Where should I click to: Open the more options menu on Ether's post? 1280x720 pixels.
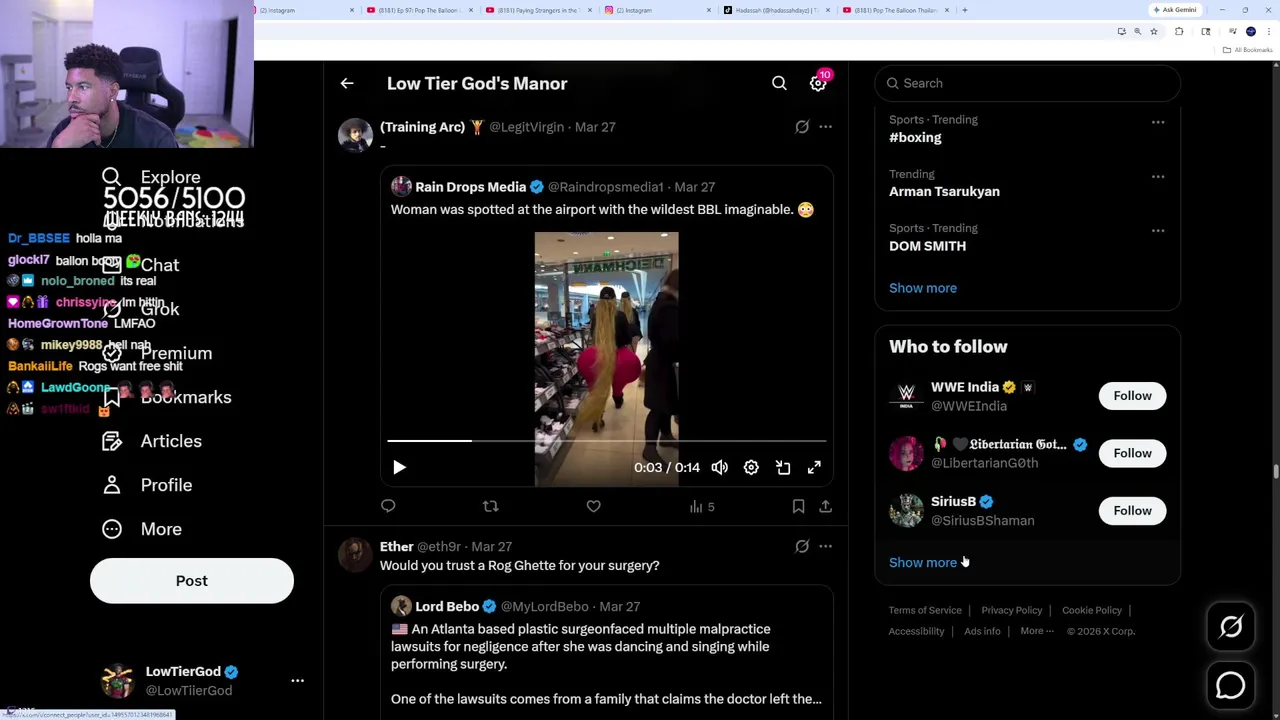pyautogui.click(x=825, y=547)
